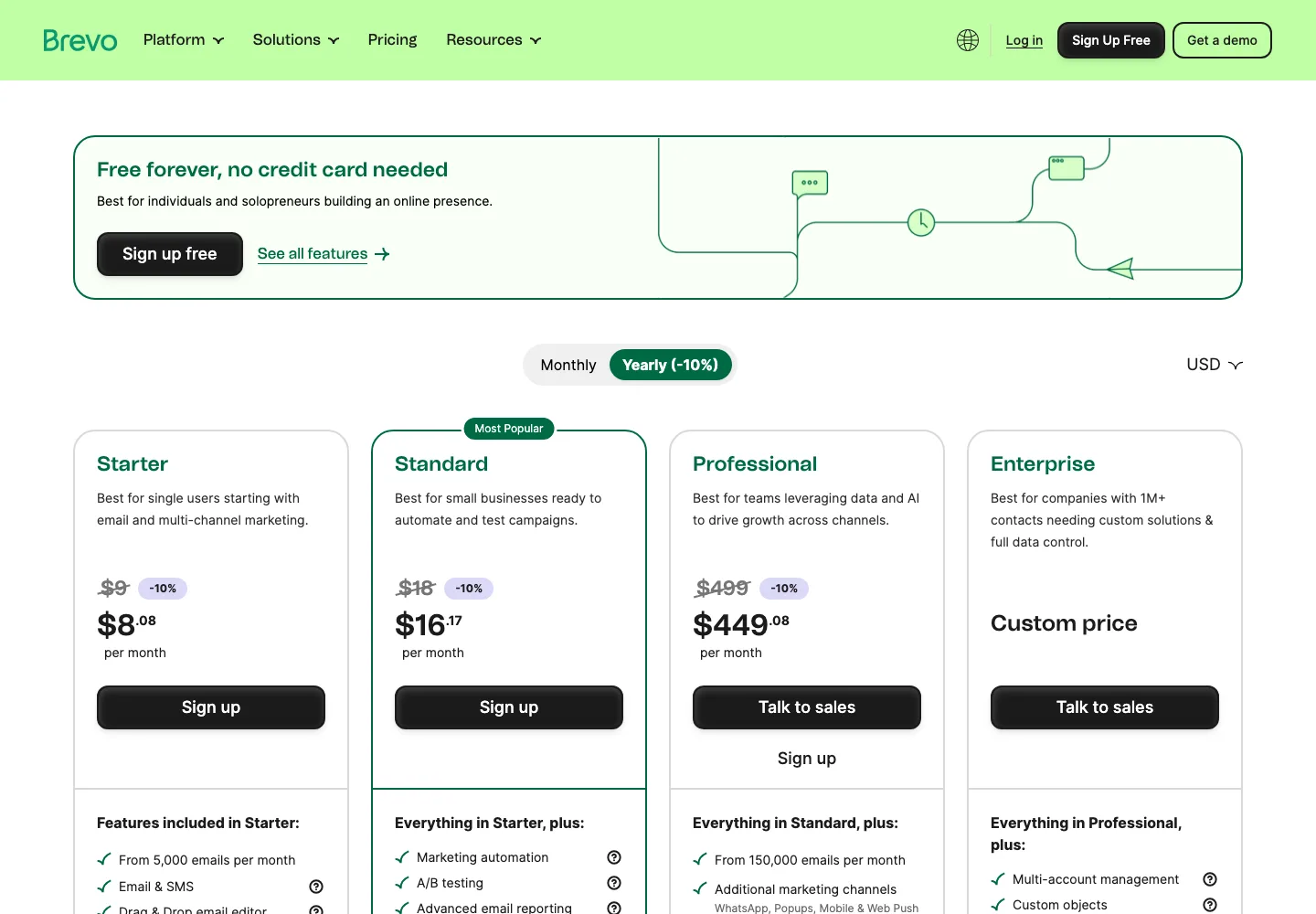Expand the Solutions menu
The width and height of the screenshot is (1316, 914).
(x=296, y=40)
